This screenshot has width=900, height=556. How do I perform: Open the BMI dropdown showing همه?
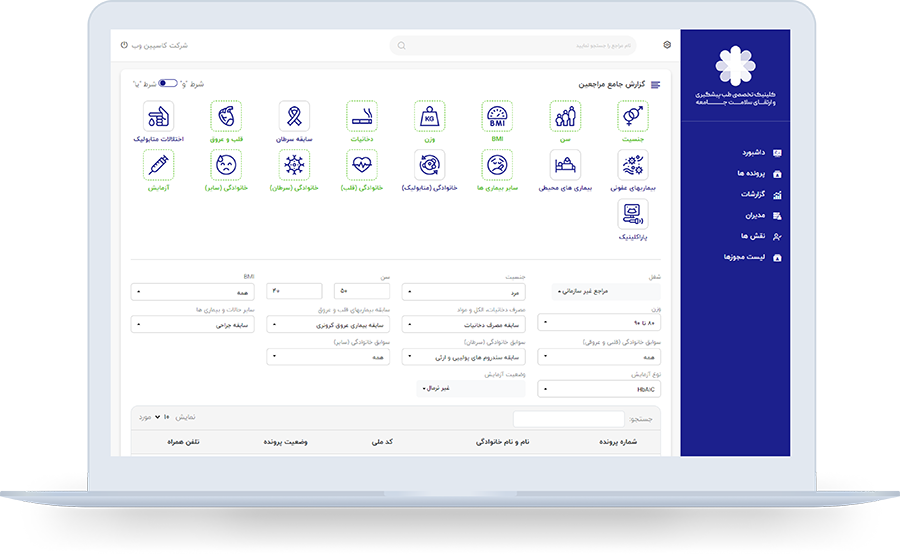(x=192, y=291)
